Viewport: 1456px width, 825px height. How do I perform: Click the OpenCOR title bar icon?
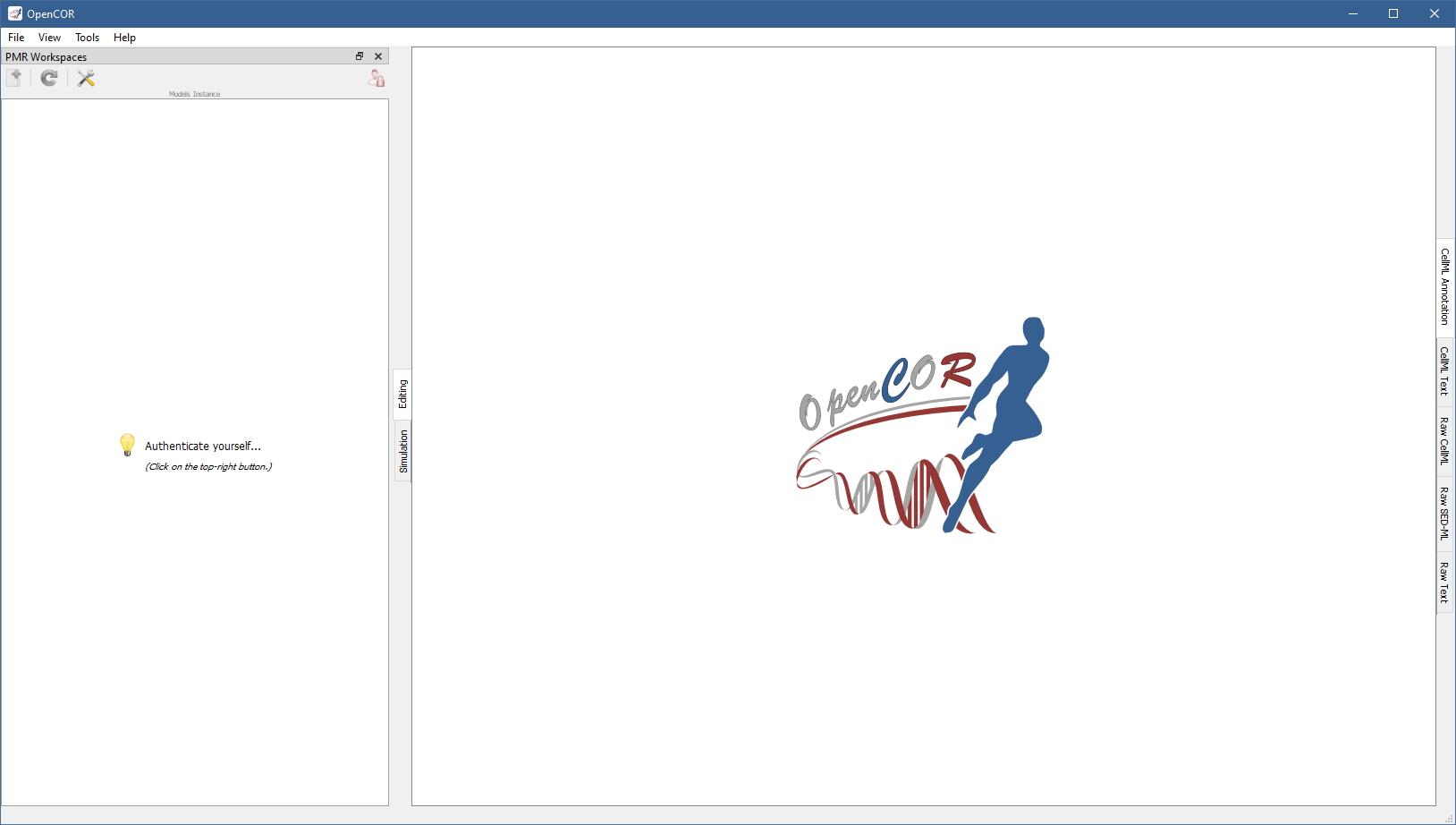point(14,13)
